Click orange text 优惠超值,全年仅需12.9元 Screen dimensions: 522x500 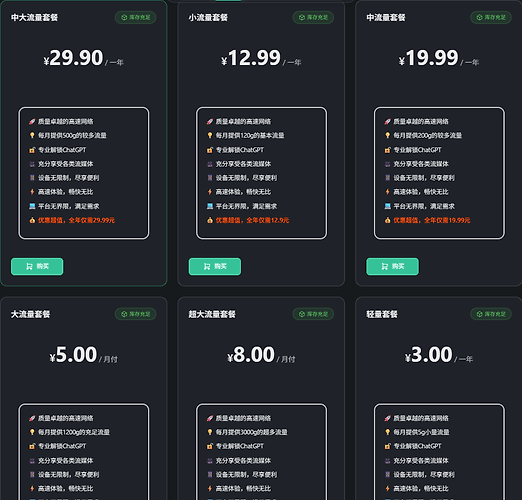252,220
